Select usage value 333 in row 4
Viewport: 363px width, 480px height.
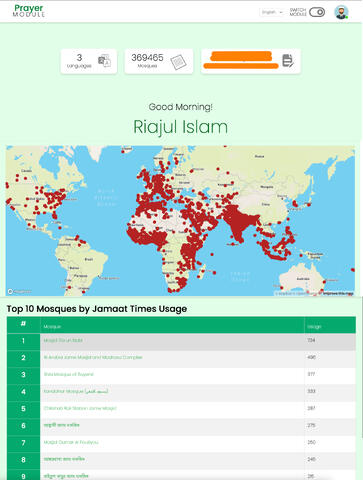(311, 391)
